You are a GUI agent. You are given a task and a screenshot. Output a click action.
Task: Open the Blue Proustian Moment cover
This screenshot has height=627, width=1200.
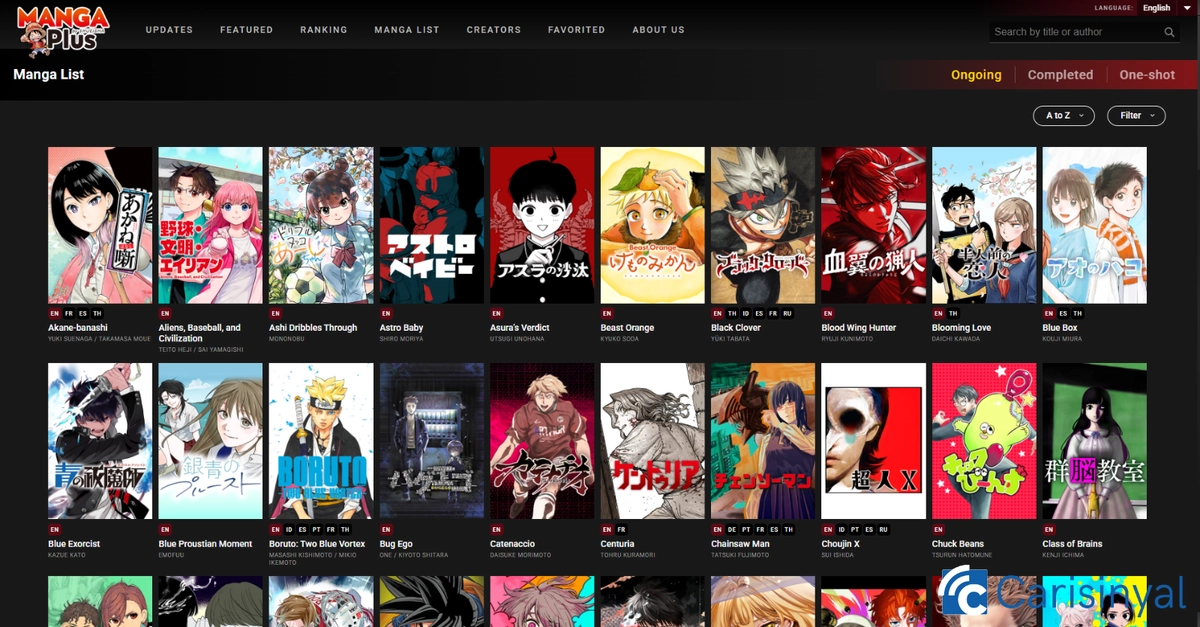point(211,442)
